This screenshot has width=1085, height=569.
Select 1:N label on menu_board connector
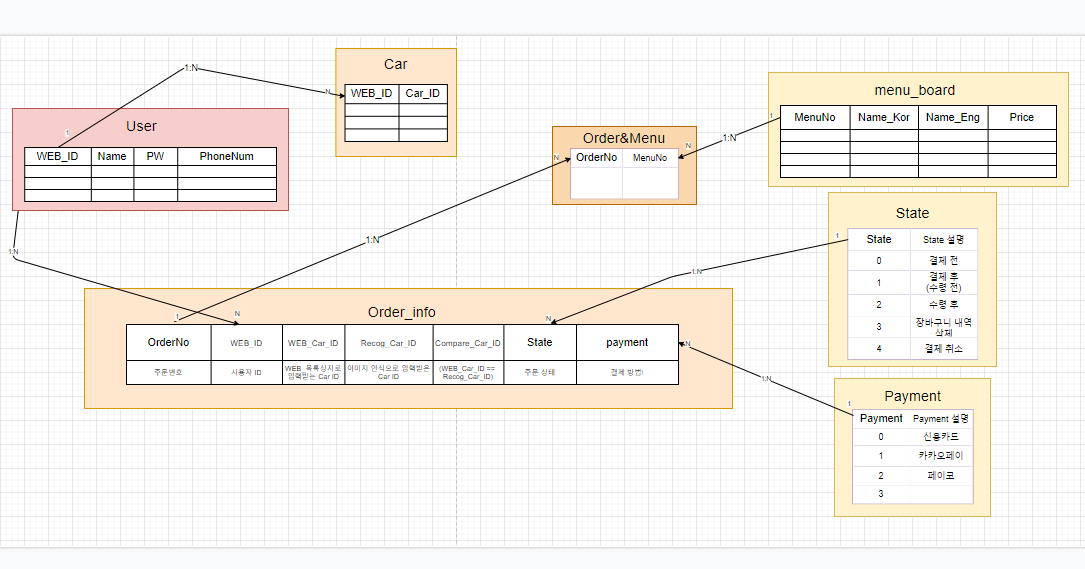[729, 138]
